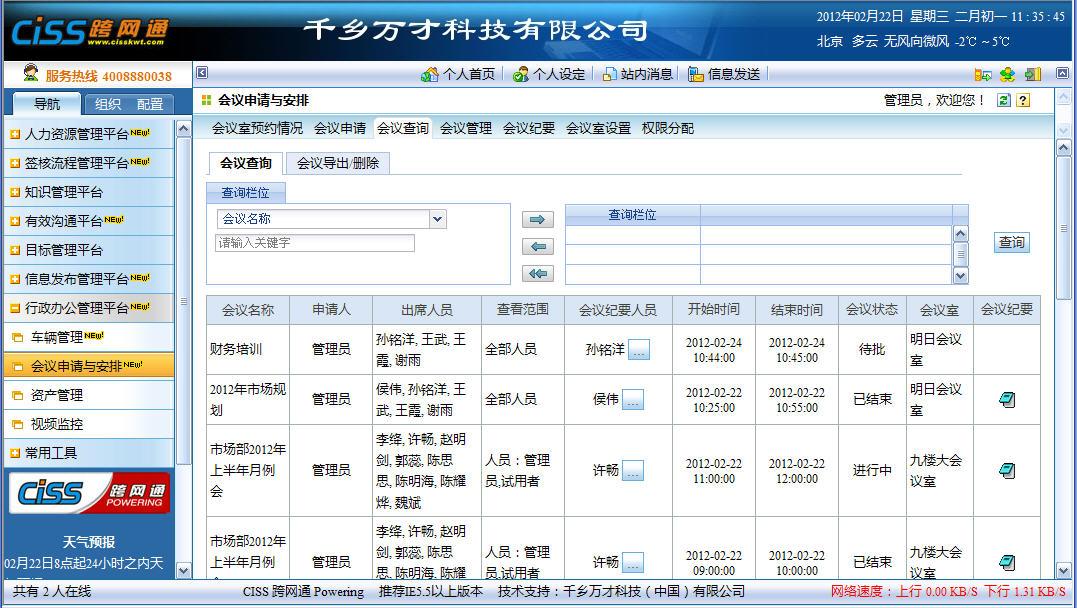This screenshot has height=608, width=1077.
Task: Switch to the 组织 tab
Action: [x=107, y=103]
